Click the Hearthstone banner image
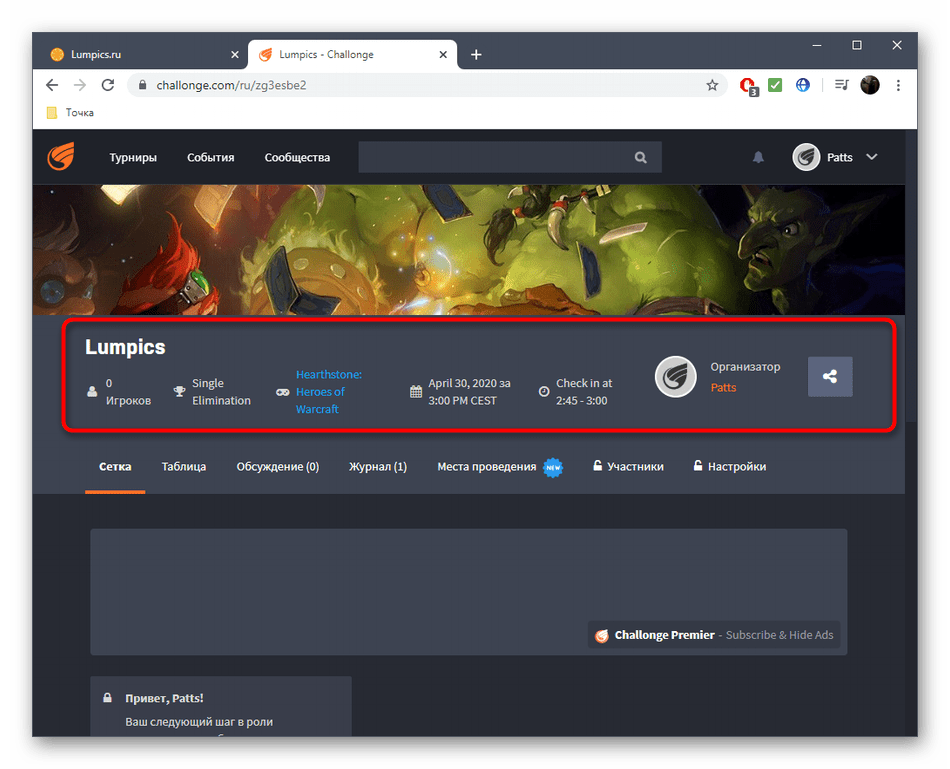The image size is (950, 769). [x=468, y=250]
